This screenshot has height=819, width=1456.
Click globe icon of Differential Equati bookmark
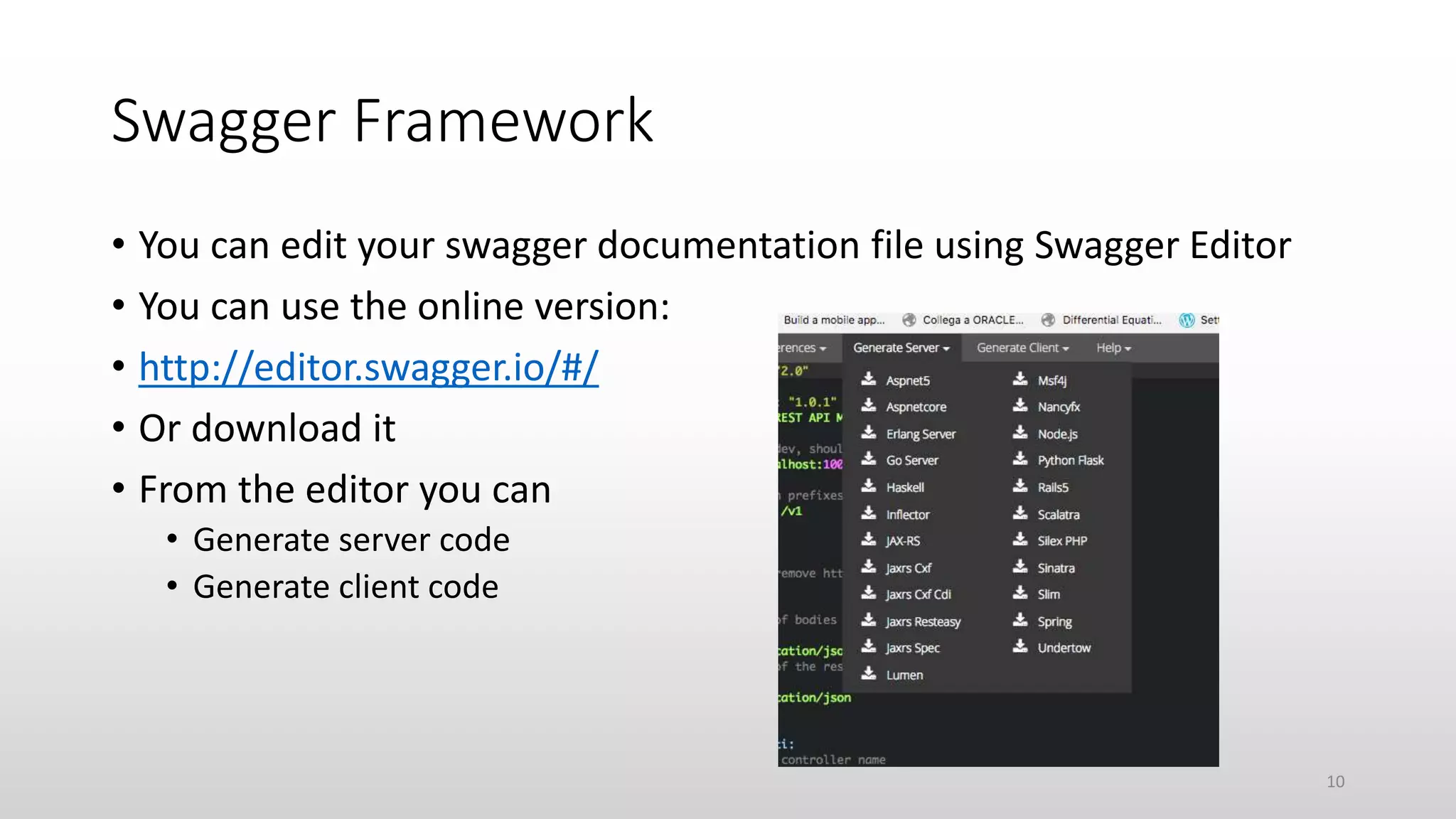pyautogui.click(x=1048, y=320)
